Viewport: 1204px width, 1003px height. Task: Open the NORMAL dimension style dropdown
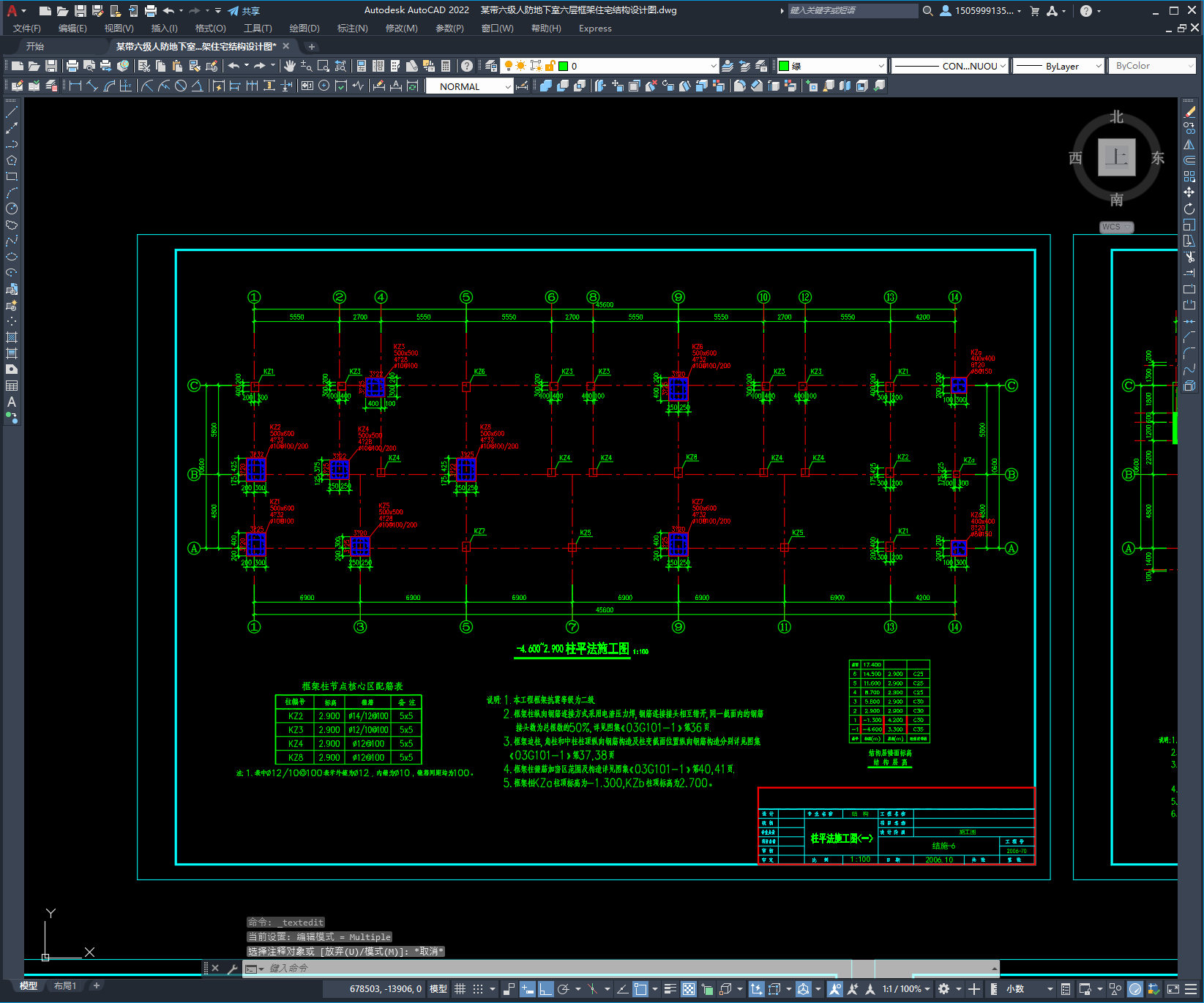click(x=508, y=86)
